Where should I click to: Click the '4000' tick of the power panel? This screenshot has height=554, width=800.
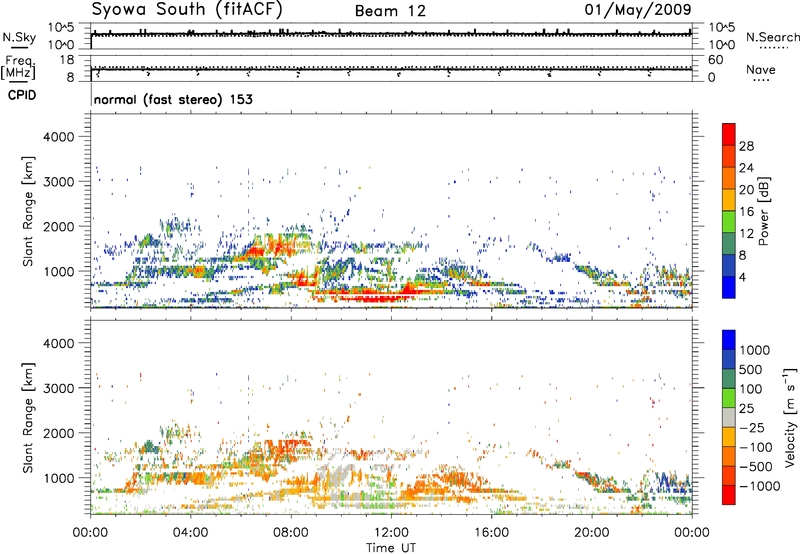tap(59, 137)
